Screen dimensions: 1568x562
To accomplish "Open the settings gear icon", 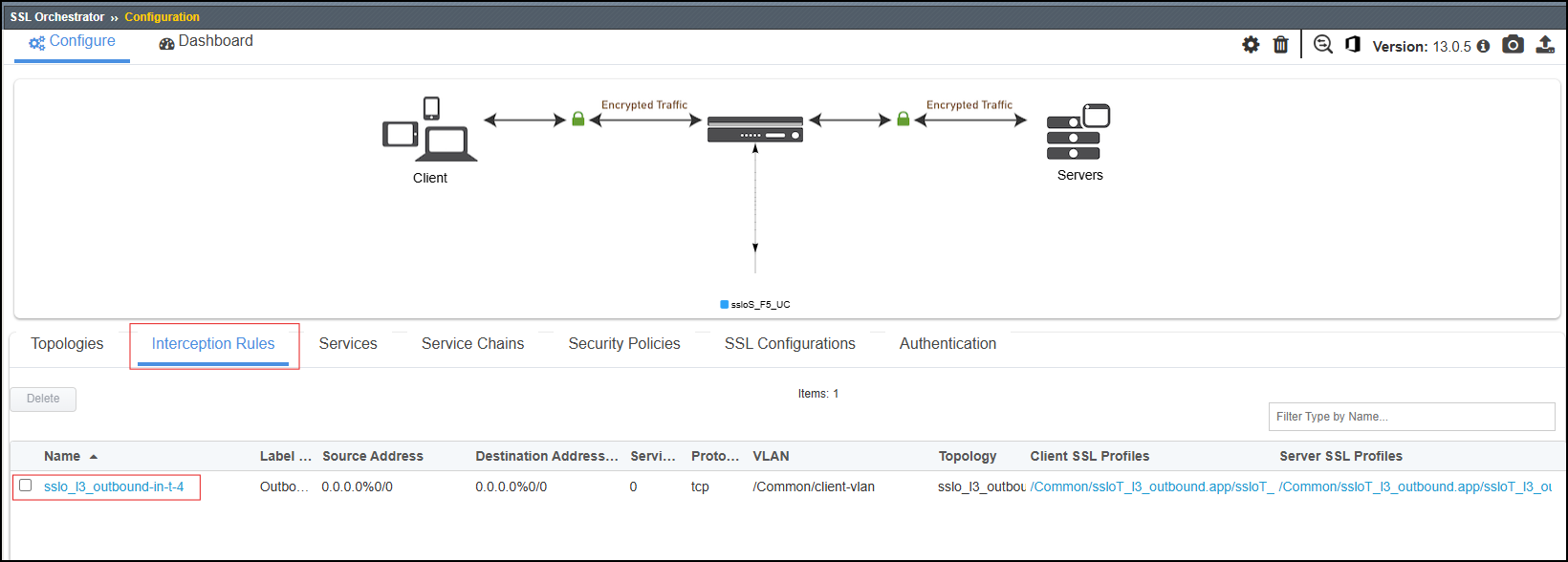I will 1251,45.
